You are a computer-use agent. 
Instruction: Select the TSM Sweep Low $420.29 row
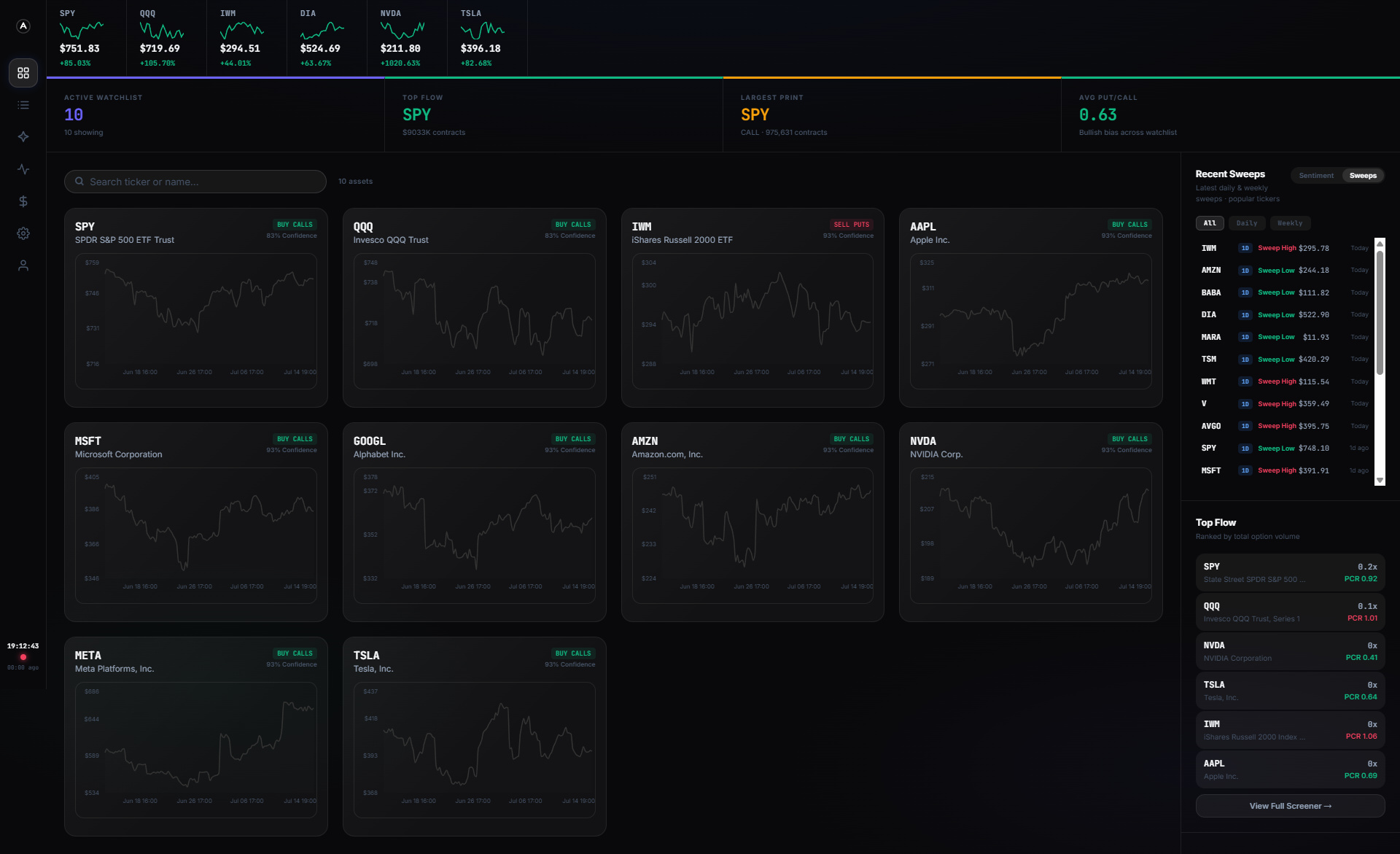click(1284, 360)
